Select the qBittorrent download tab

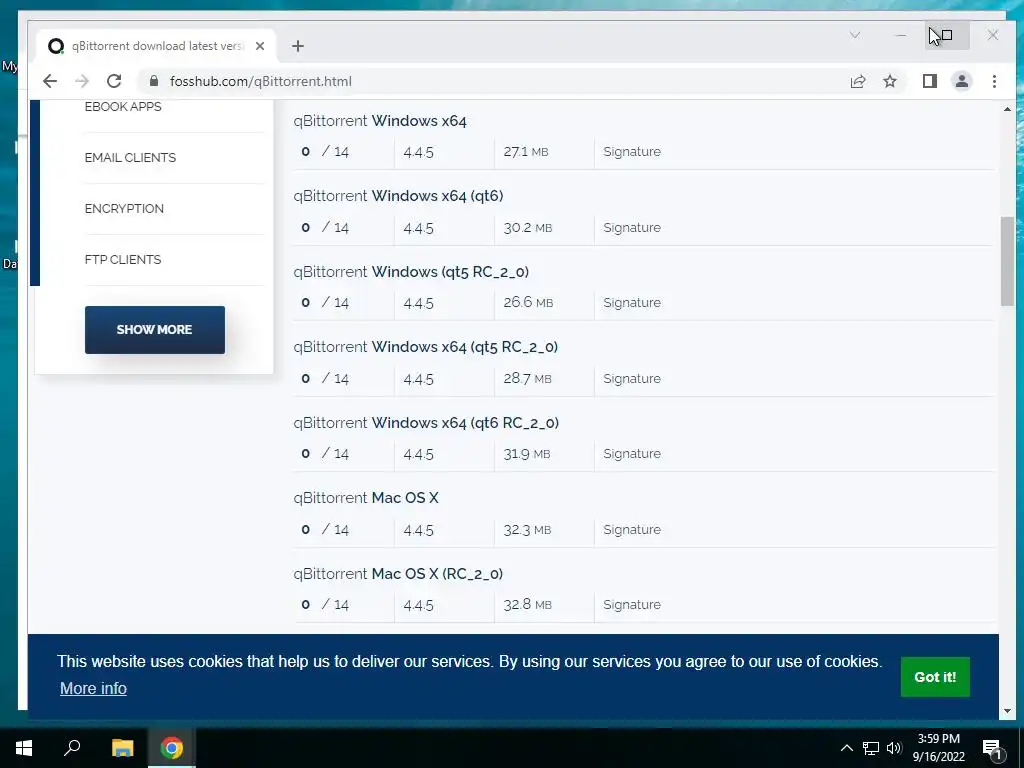[x=157, y=46]
